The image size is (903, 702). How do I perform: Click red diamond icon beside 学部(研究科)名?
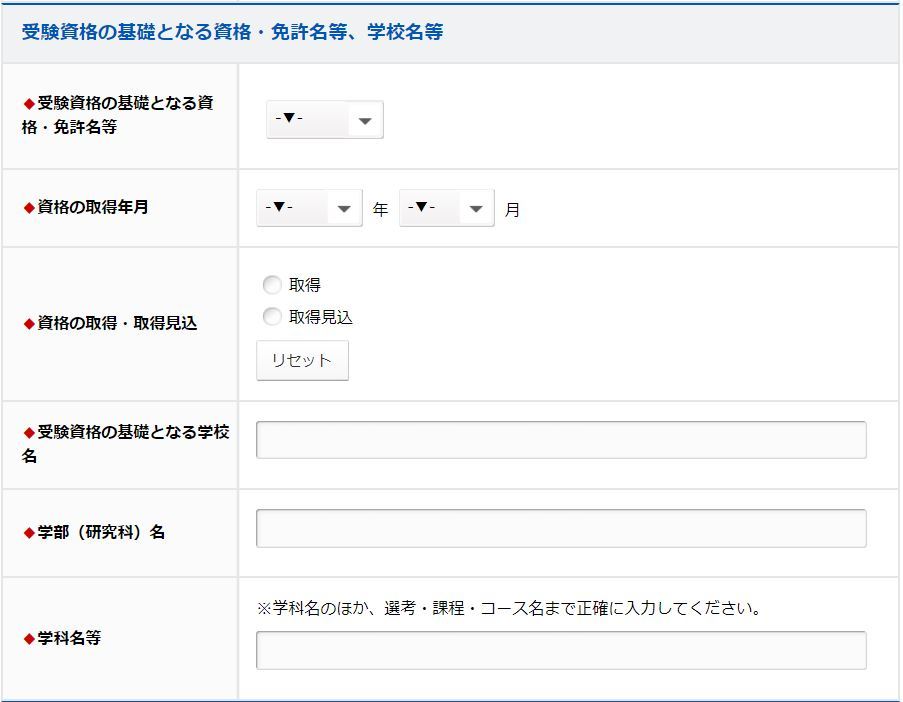(29, 533)
